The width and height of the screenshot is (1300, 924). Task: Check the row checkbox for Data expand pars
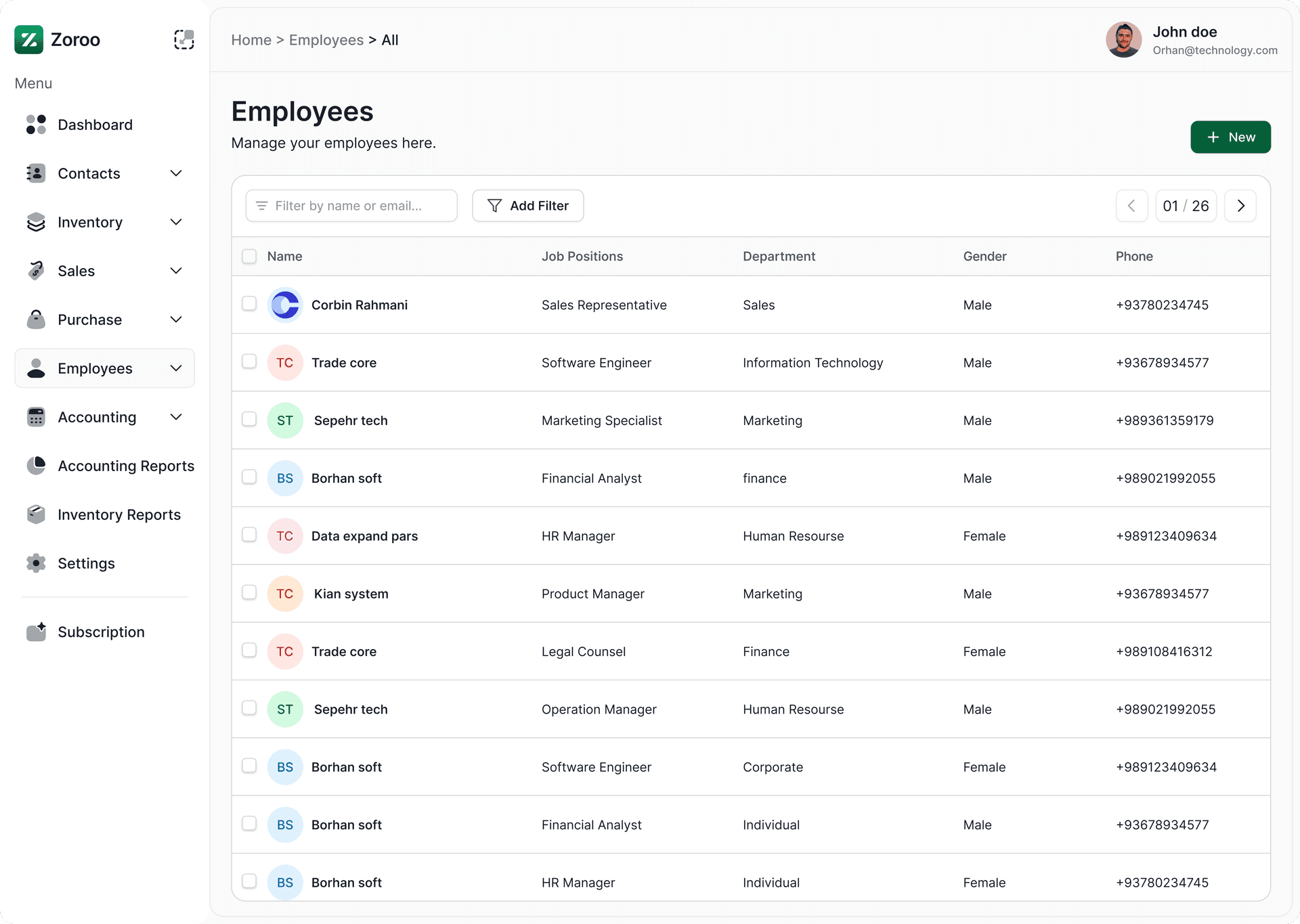249,535
